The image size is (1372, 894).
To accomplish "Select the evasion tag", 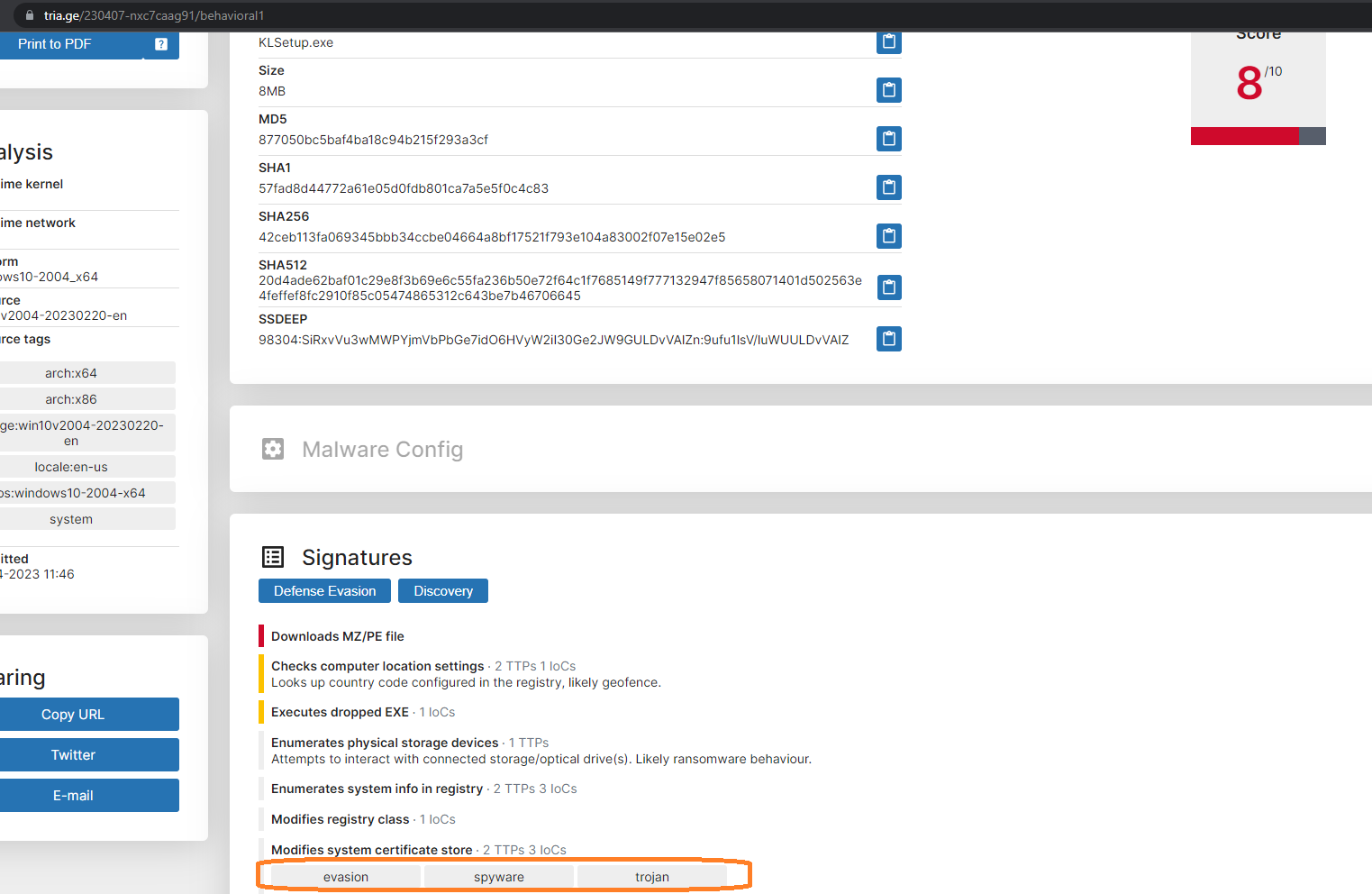I will click(x=346, y=877).
